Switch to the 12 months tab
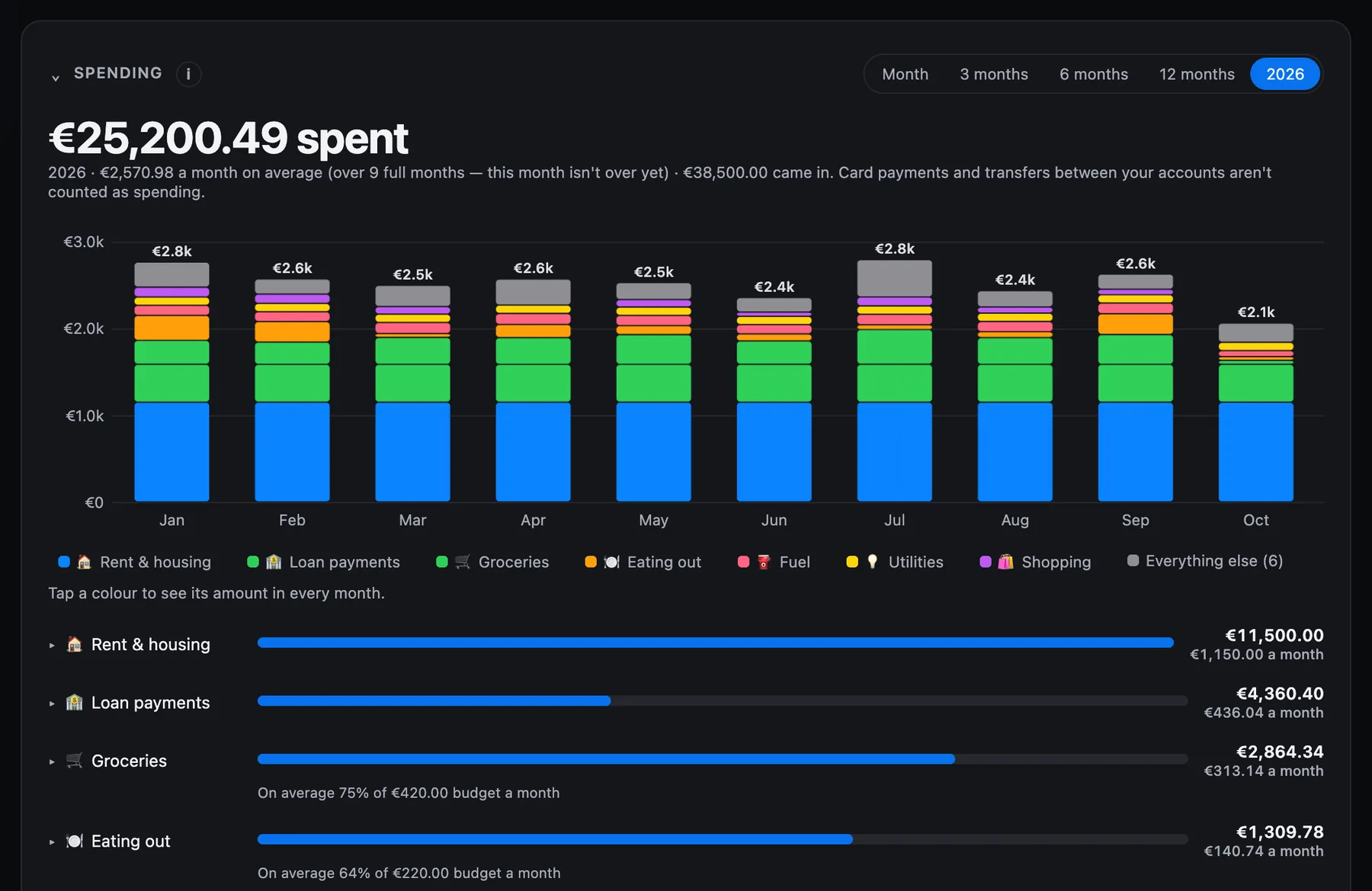Viewport: 1372px width, 891px height. 1197,74
